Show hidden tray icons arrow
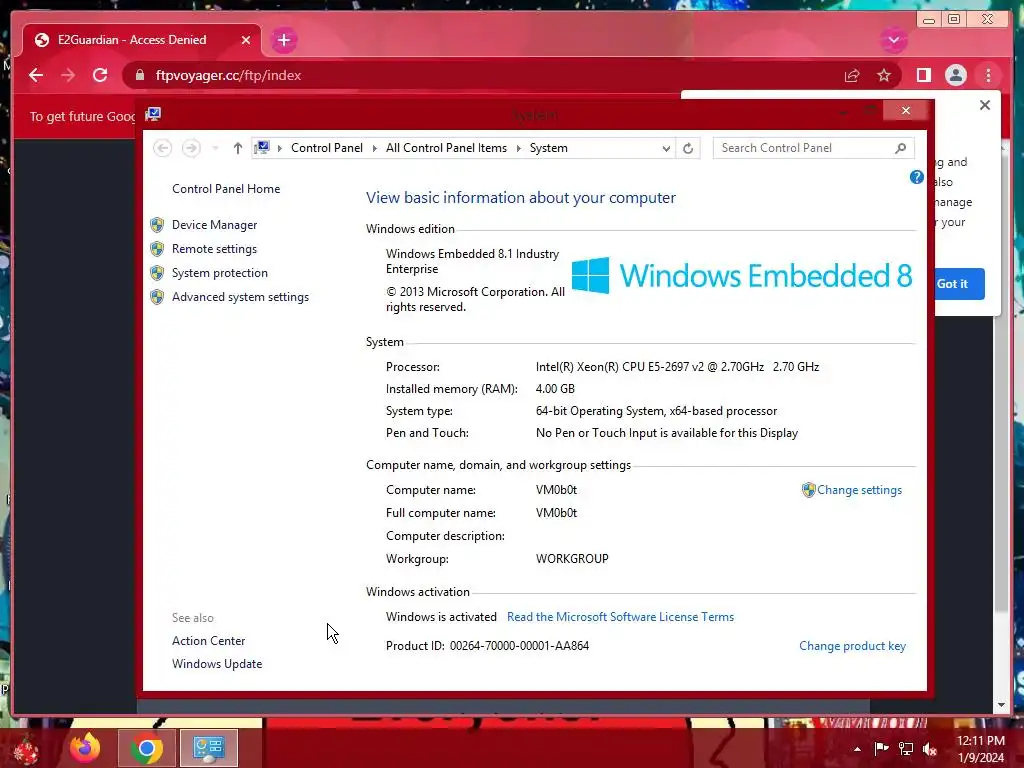The image size is (1024, 768). (x=857, y=749)
